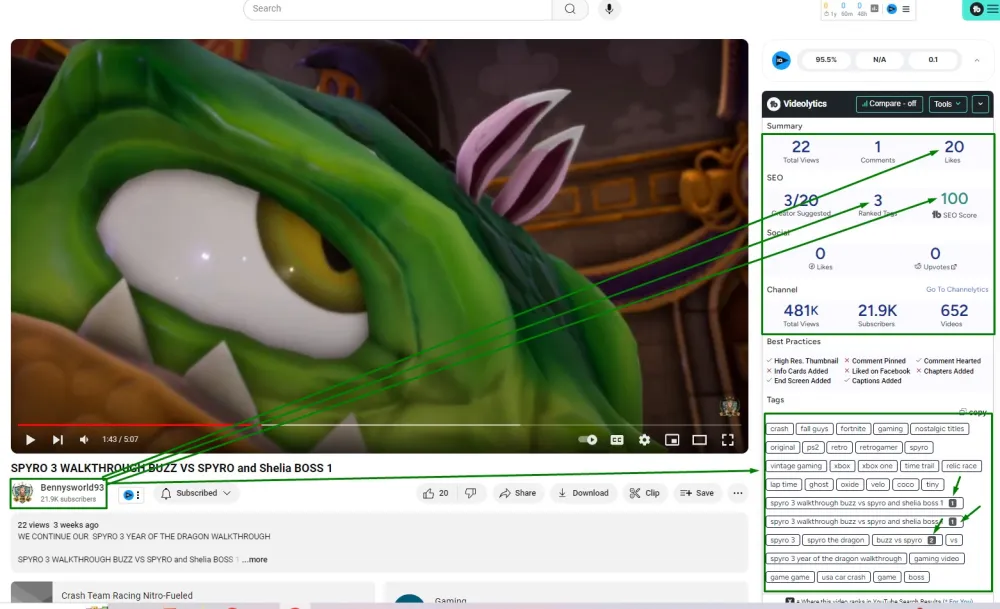Seek along the red video progress bar
The width and height of the screenshot is (1000, 609).
137,424
